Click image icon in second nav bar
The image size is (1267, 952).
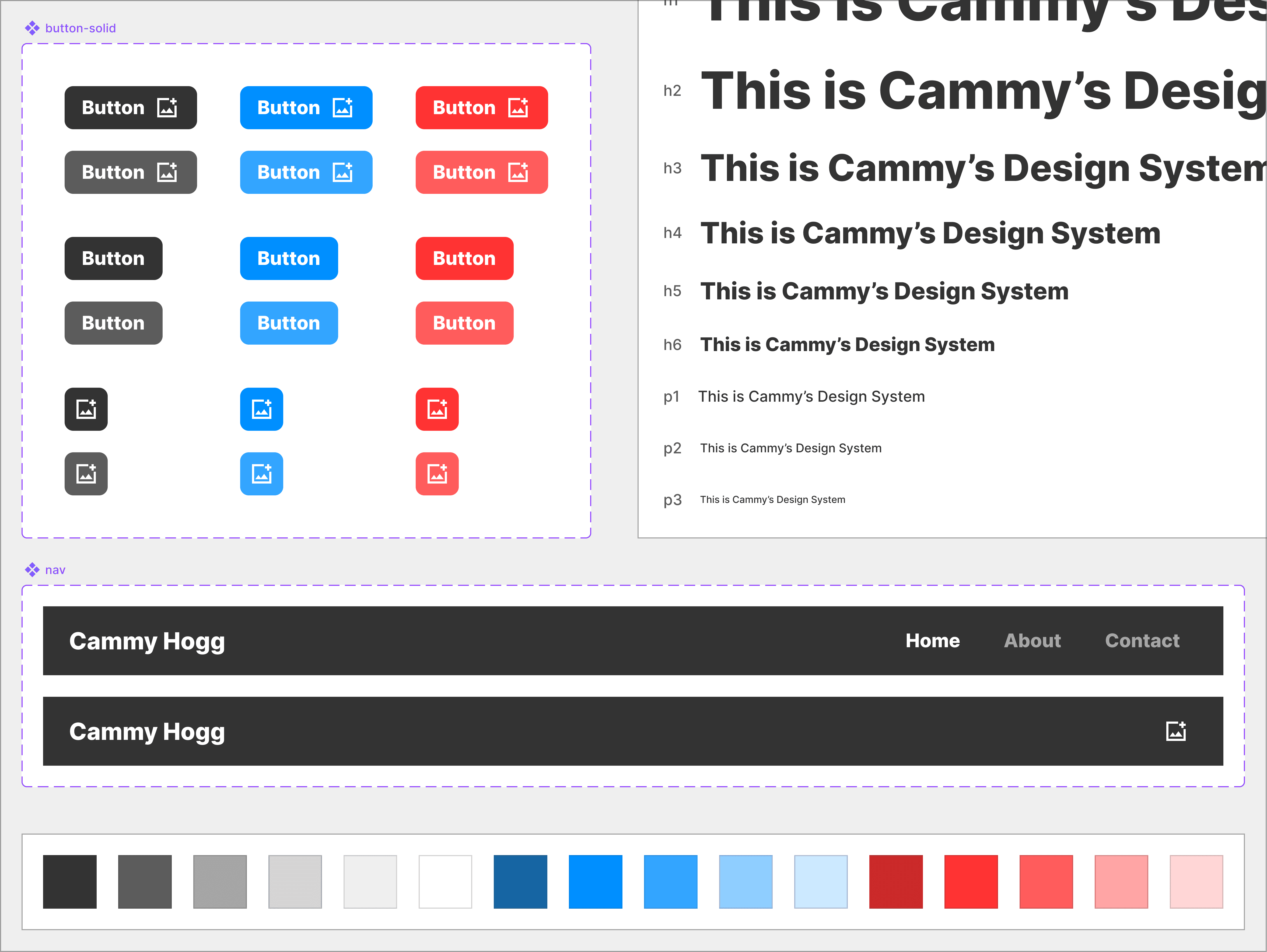1176,731
